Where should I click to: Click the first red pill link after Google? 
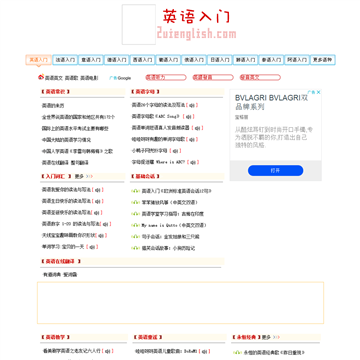166,77
